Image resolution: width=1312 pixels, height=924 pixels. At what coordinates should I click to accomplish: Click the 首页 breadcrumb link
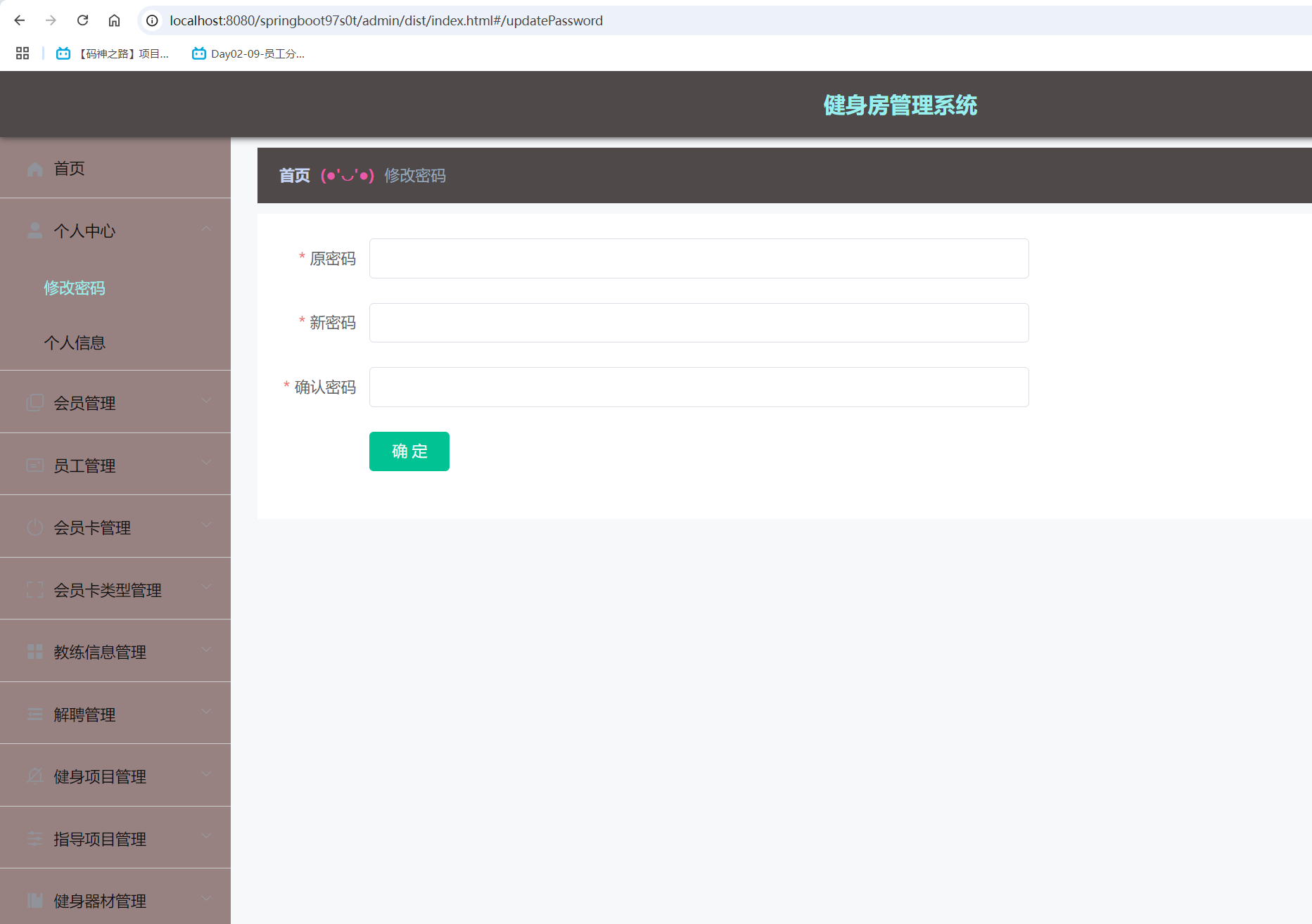pyautogui.click(x=294, y=176)
